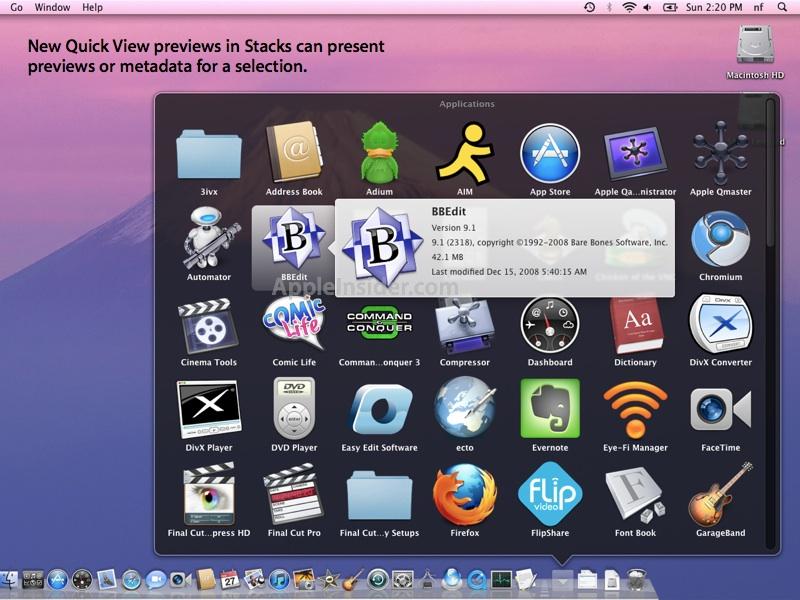Click the Sun 2:20 PM clock
800x600 pixels.
(x=714, y=7)
